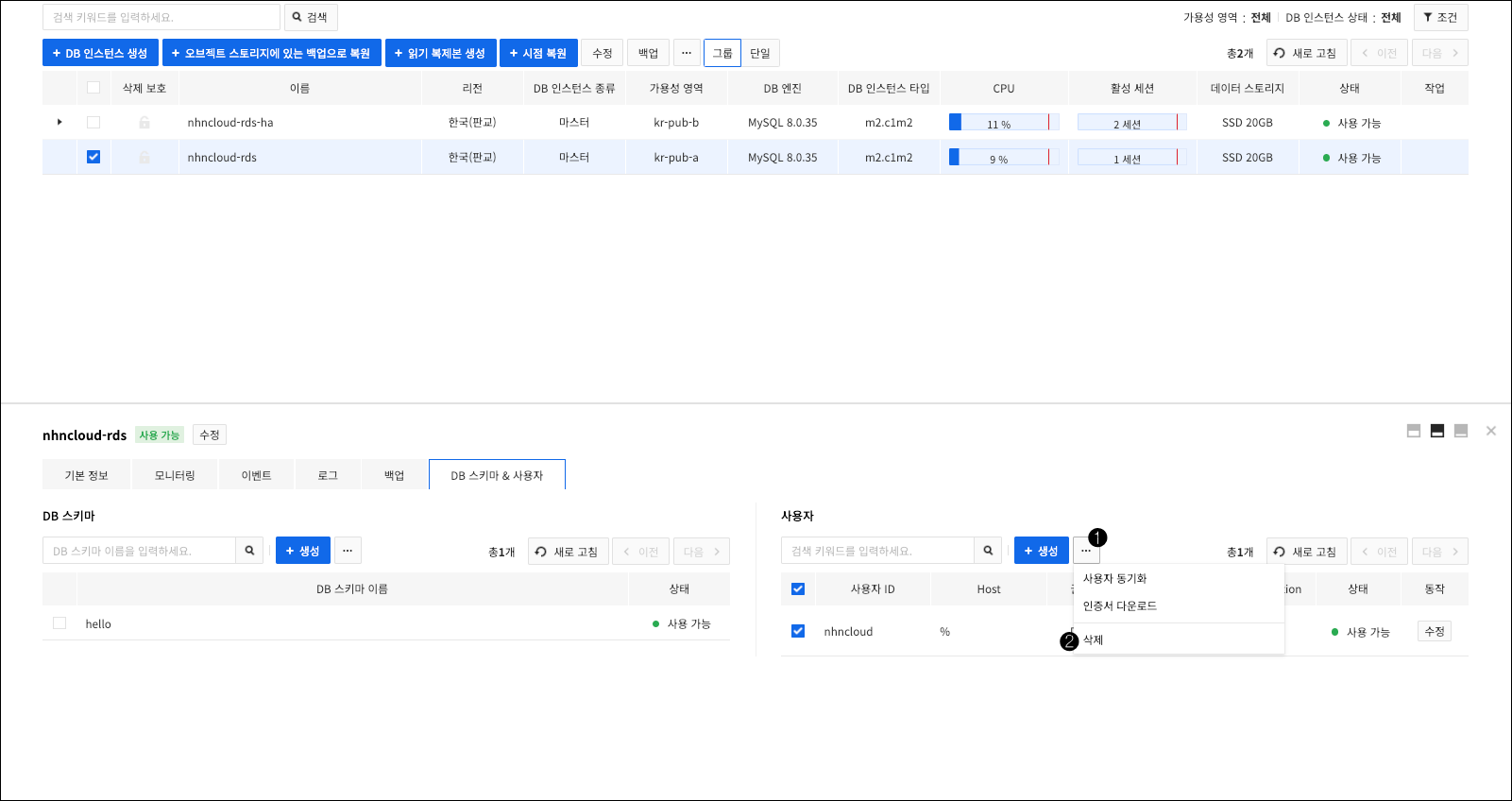Image resolution: width=1512 pixels, height=801 pixels.
Task: Check the hello schema checkbox
Action: pos(59,623)
